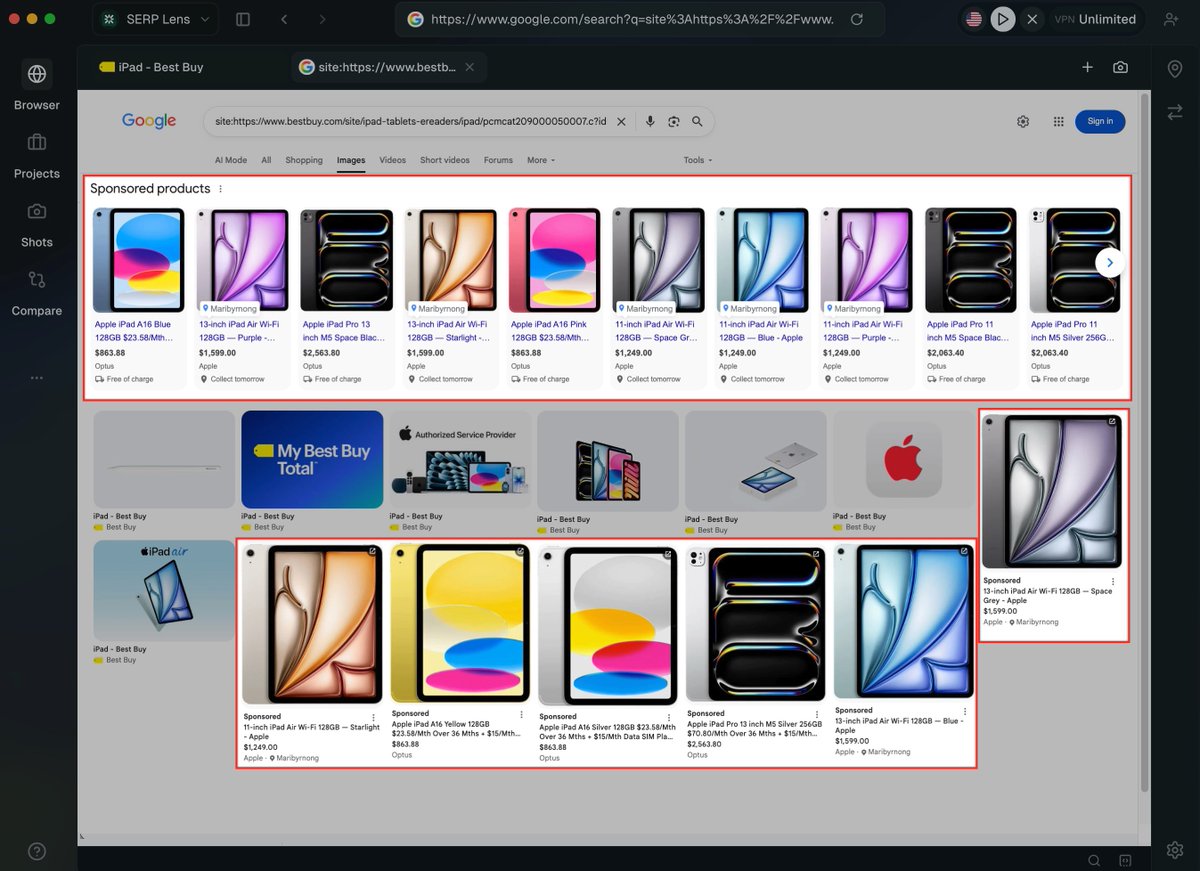Add a new tab with plus icon

1088,67
